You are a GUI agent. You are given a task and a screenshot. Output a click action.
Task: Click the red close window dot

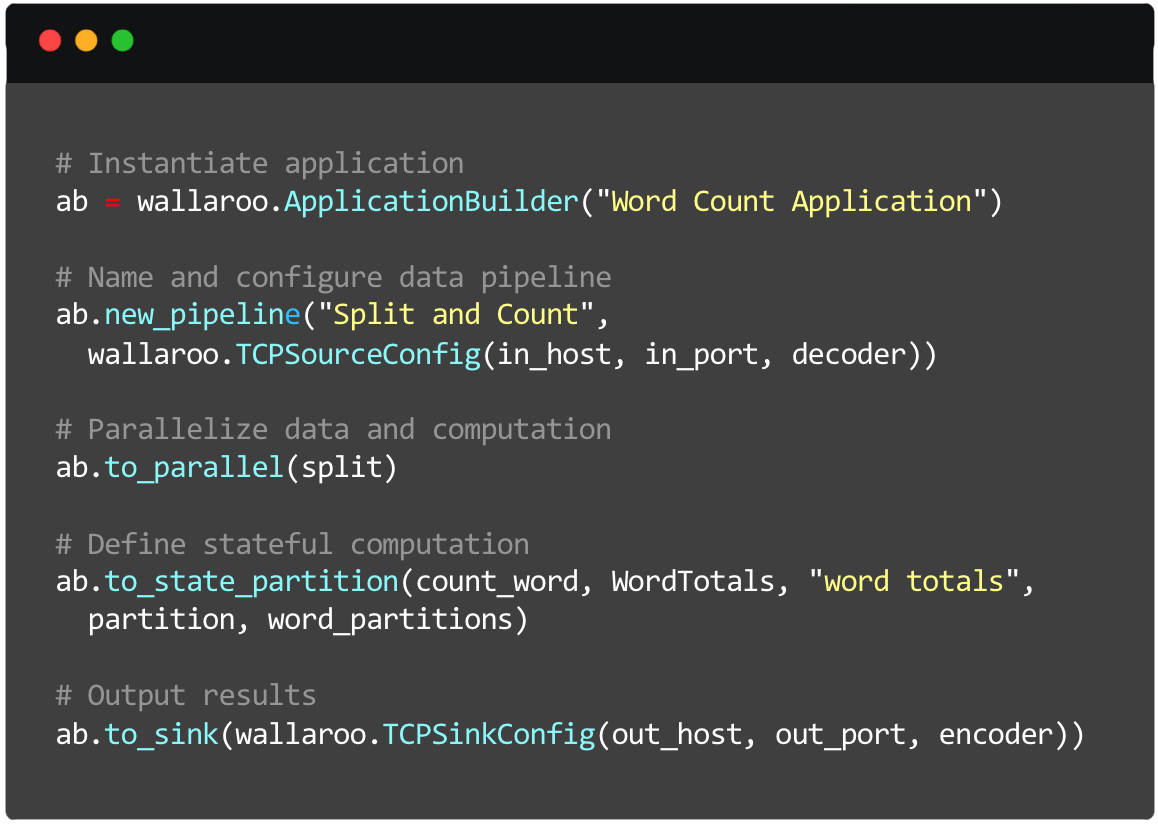pyautogui.click(x=50, y=41)
